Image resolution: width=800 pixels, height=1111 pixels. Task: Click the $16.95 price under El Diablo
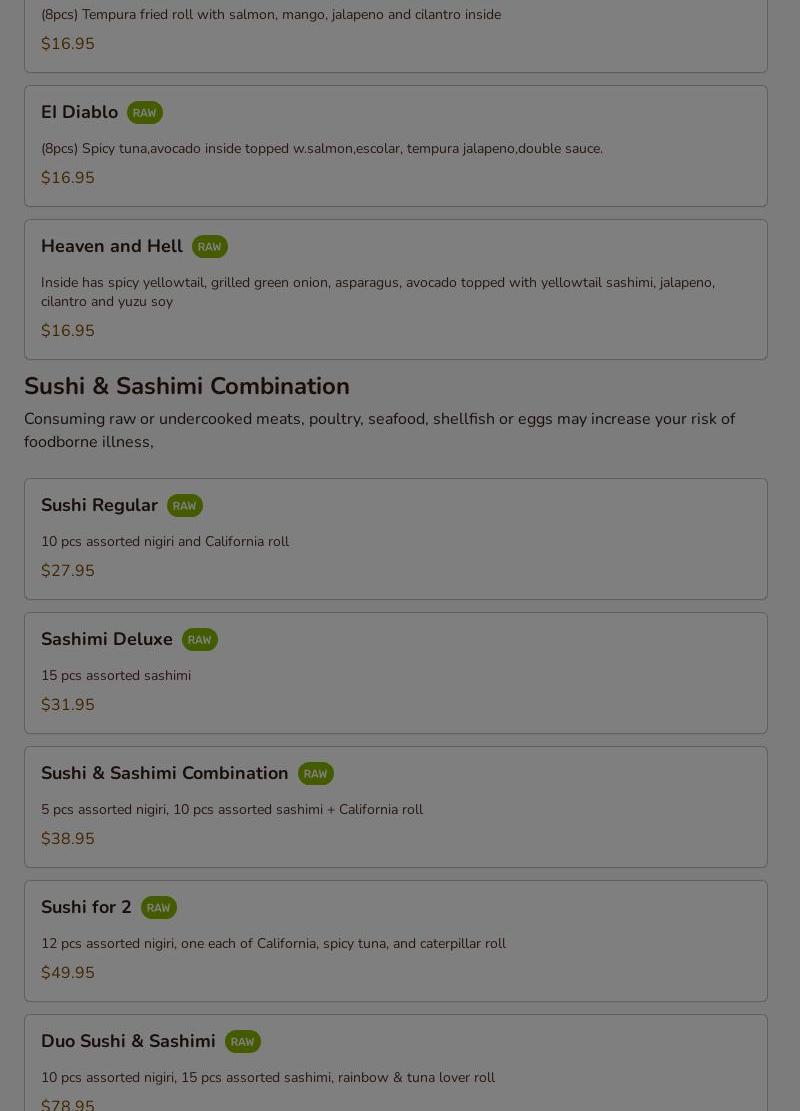[x=68, y=178]
